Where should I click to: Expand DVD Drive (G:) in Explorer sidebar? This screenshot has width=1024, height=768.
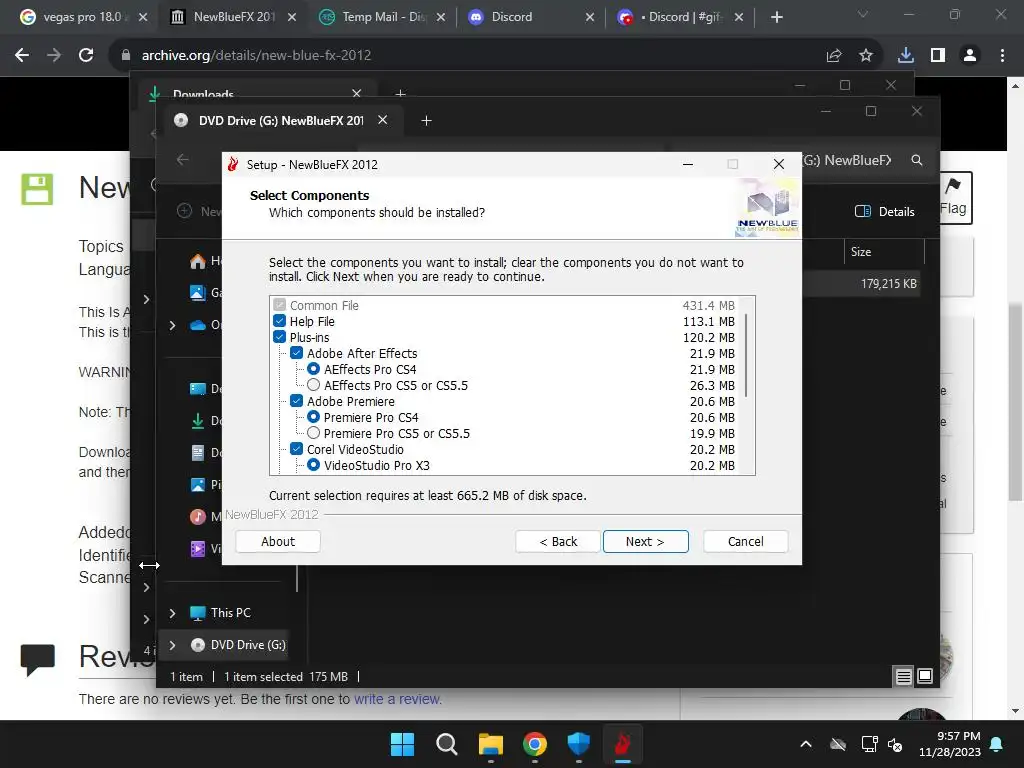point(172,645)
